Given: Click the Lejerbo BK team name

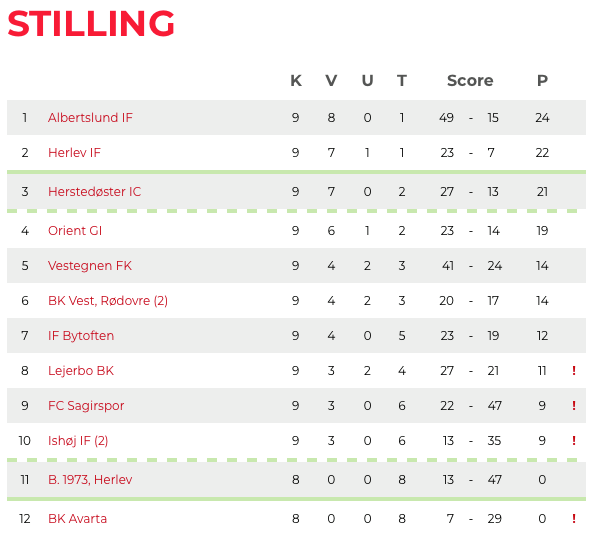Looking at the screenshot, I should point(81,371).
